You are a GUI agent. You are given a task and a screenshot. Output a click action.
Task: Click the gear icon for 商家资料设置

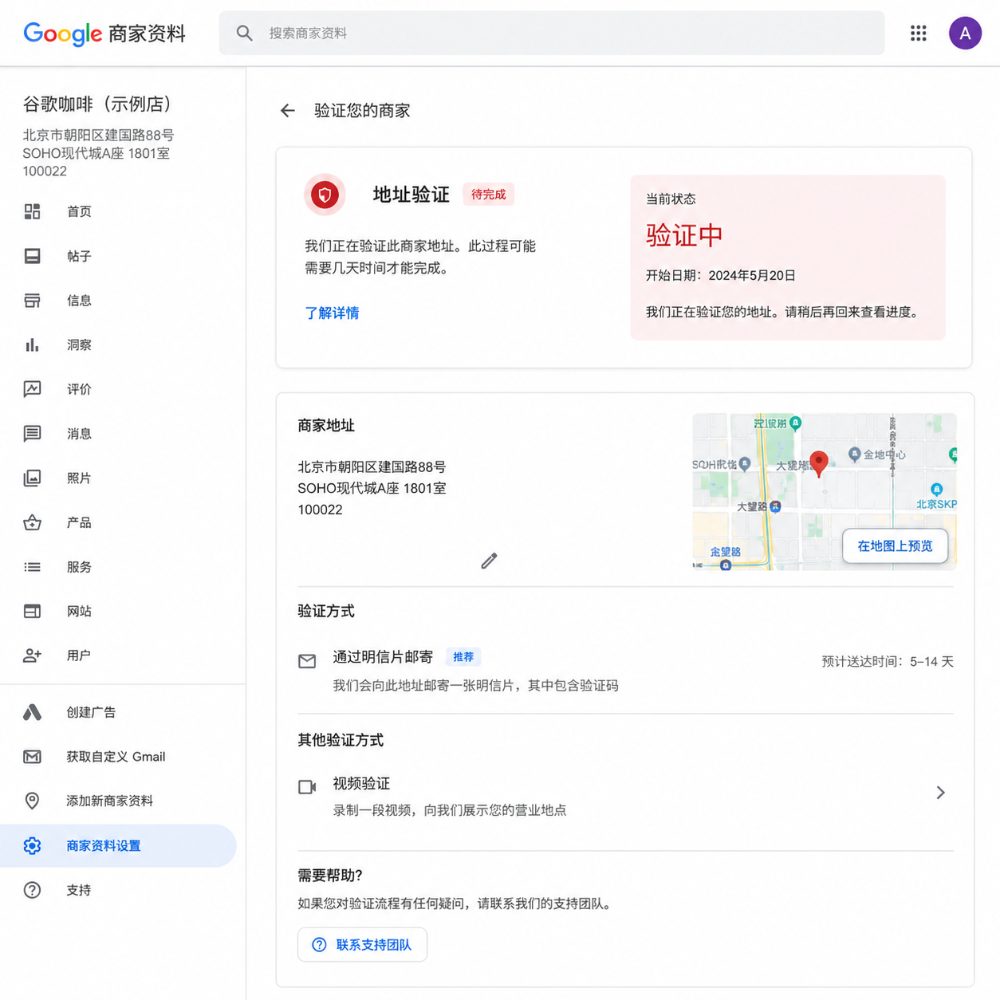click(x=32, y=846)
